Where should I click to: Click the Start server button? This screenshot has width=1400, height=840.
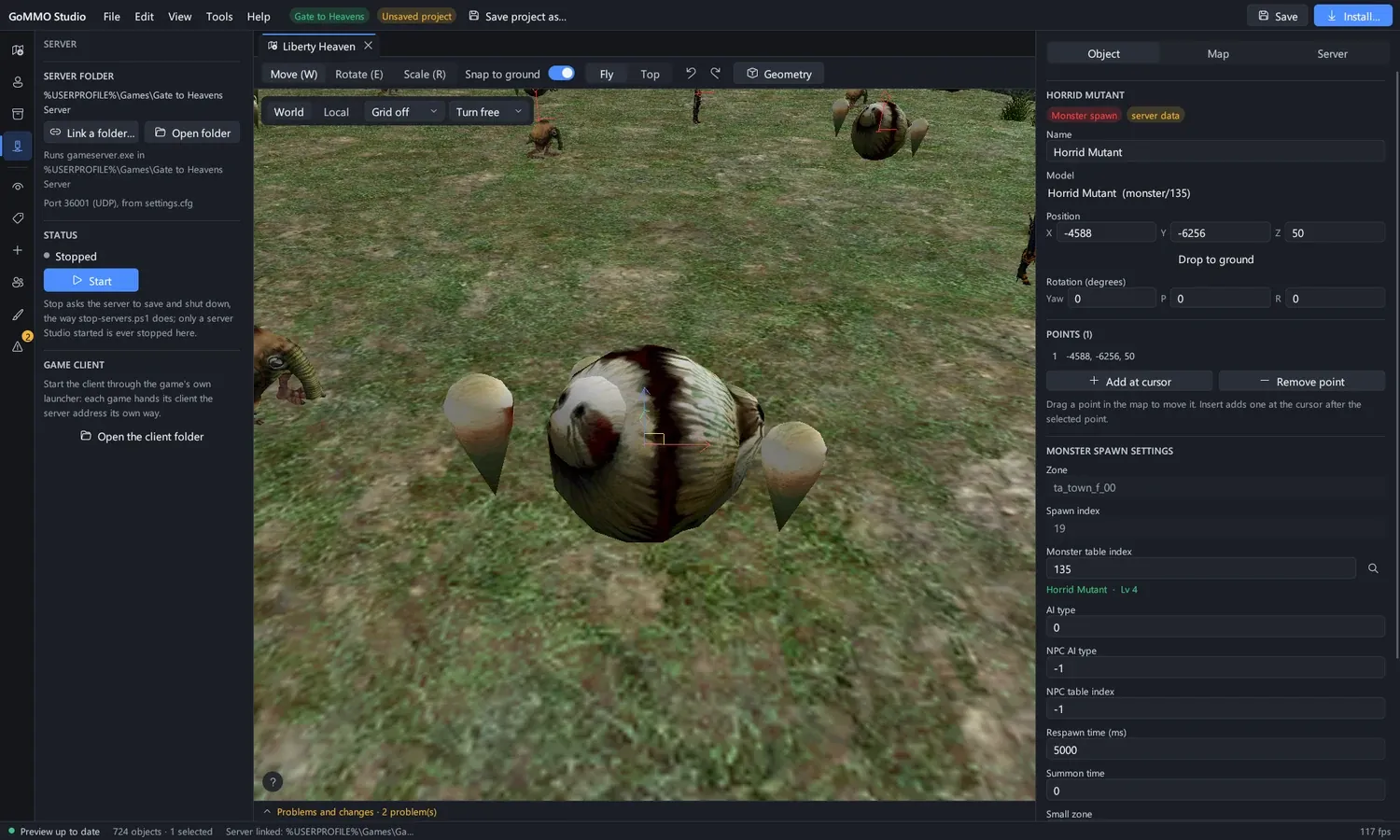click(91, 280)
